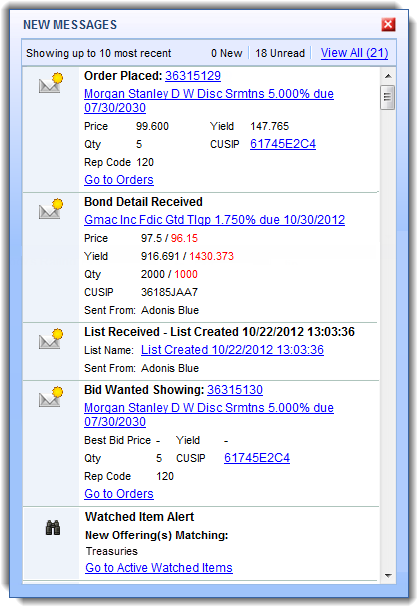
Task: Open CUSIP 61745E2C4 link under Bid Wanted Showing
Action: pos(257,458)
